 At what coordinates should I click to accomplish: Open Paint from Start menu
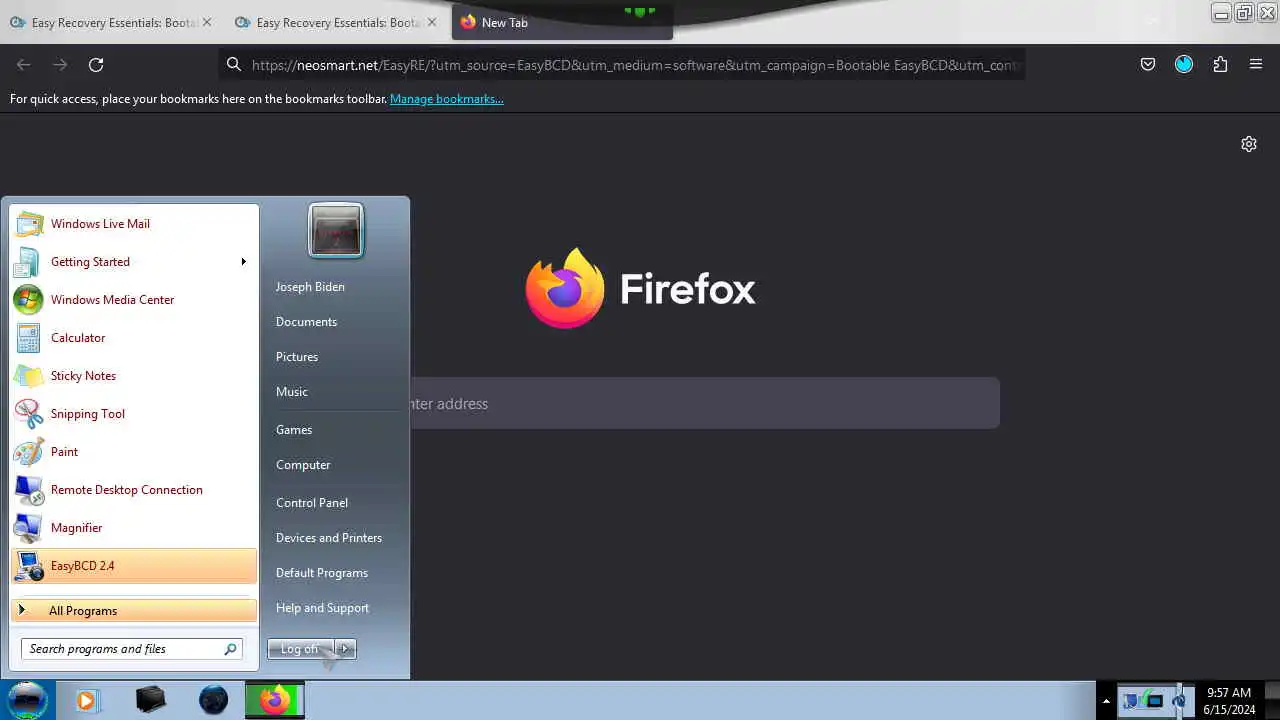coord(134,452)
